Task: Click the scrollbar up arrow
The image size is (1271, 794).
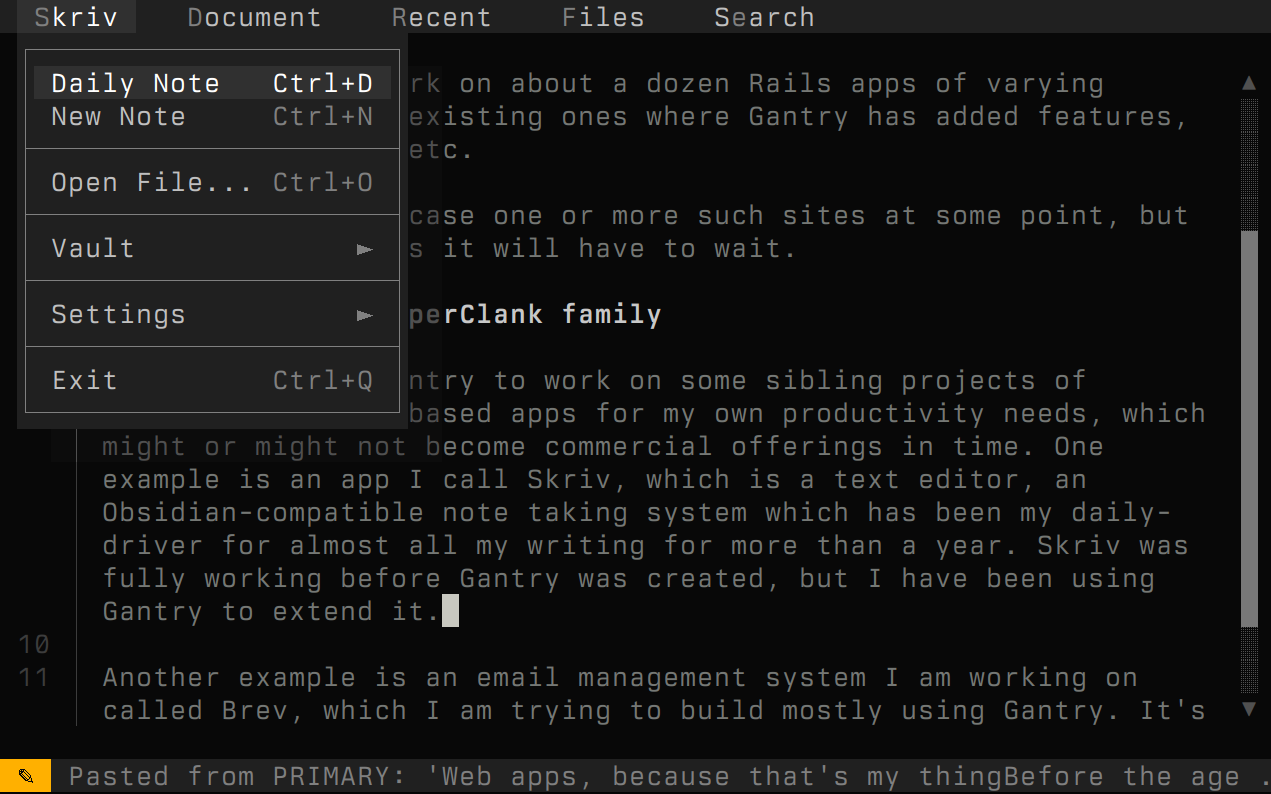Action: 1249,83
